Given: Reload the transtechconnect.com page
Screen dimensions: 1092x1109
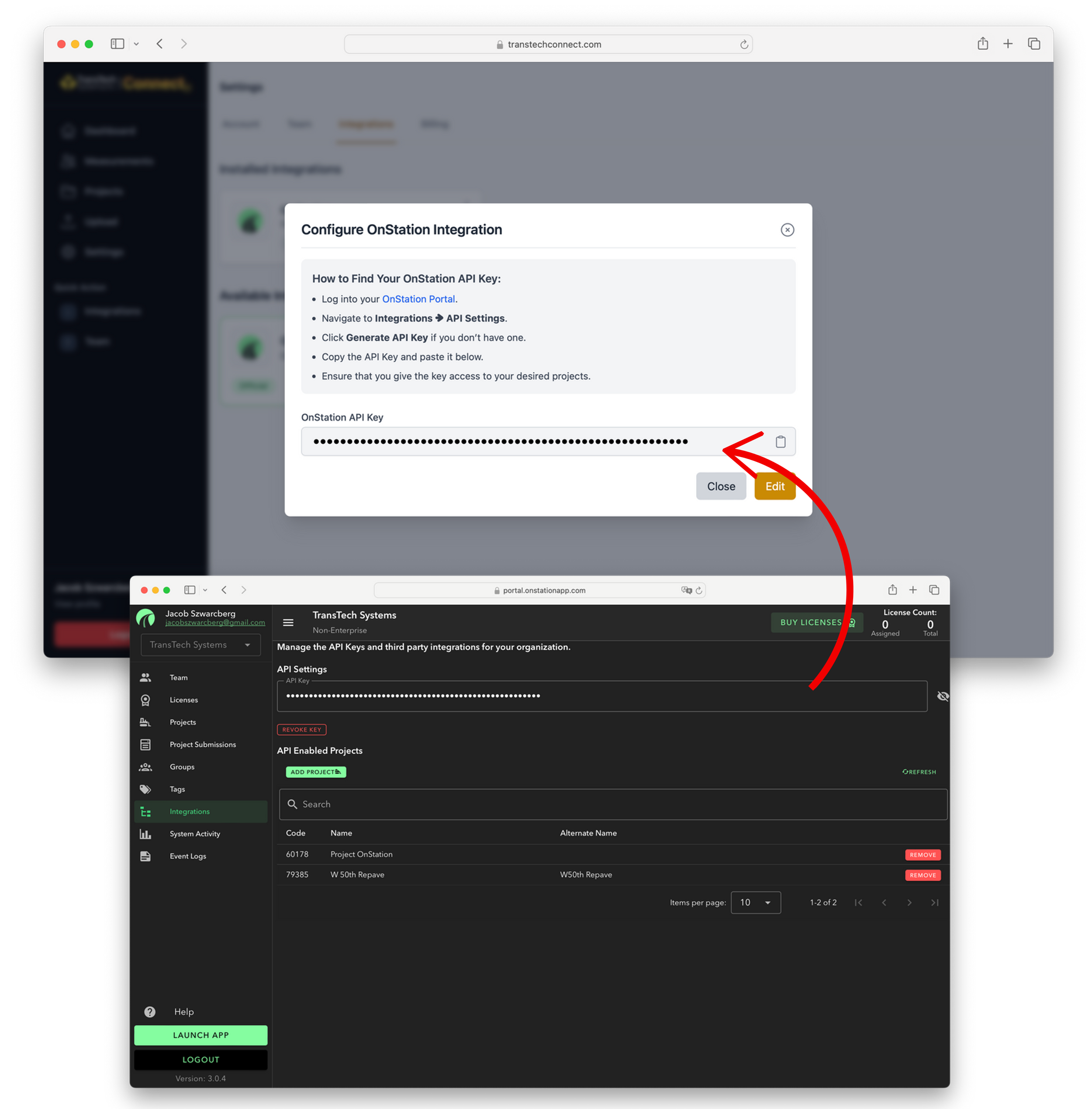Looking at the screenshot, I should tap(743, 44).
